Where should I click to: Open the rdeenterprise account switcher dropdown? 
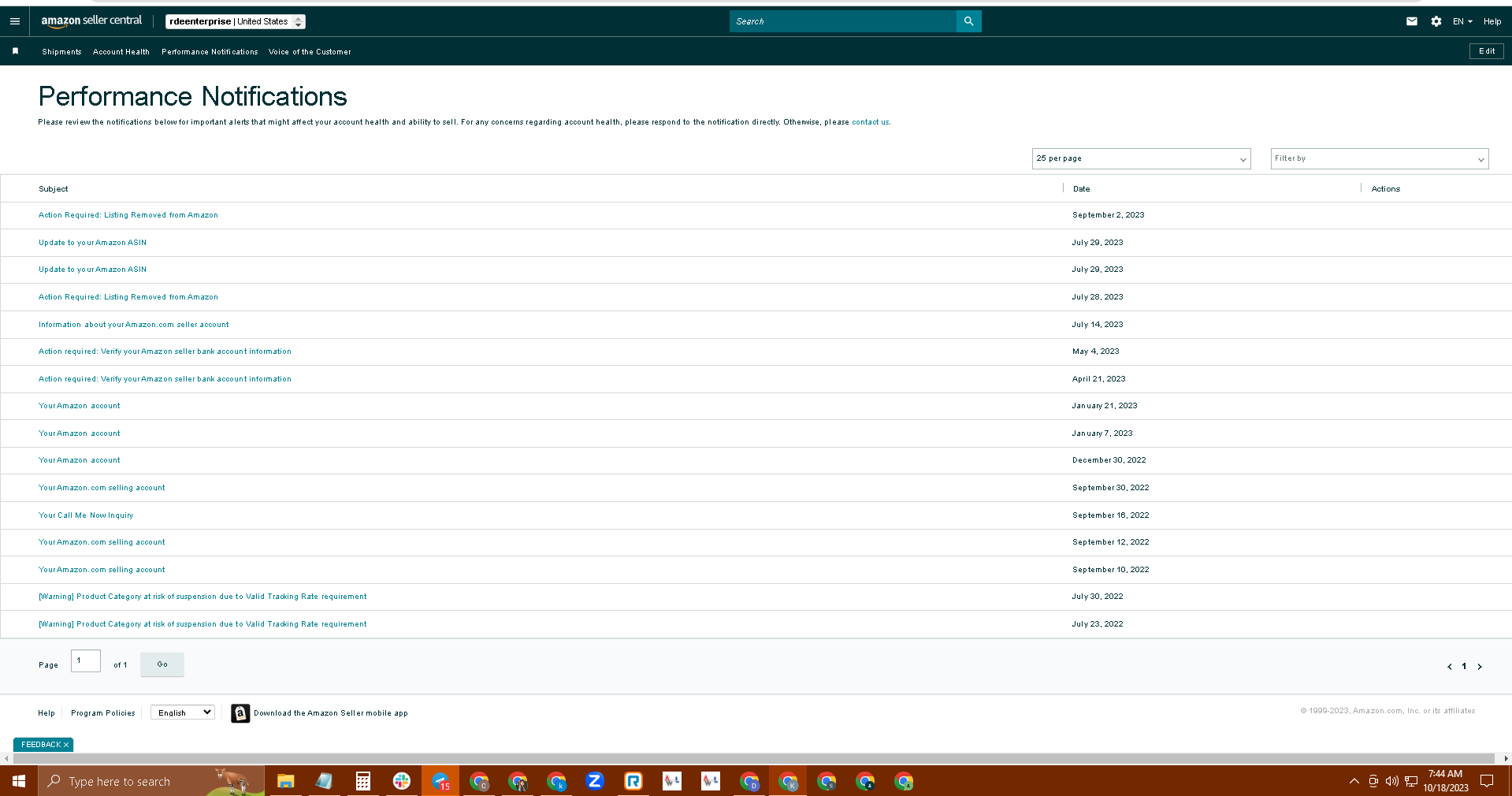pos(236,21)
